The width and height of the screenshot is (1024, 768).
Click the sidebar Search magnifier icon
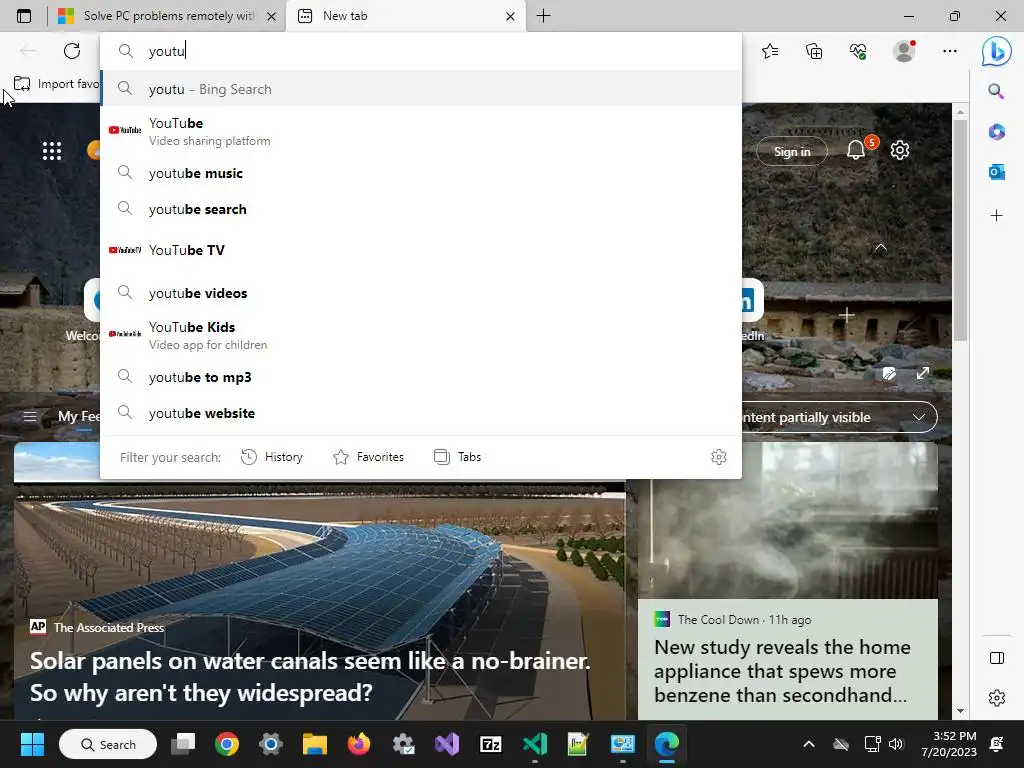coord(996,91)
